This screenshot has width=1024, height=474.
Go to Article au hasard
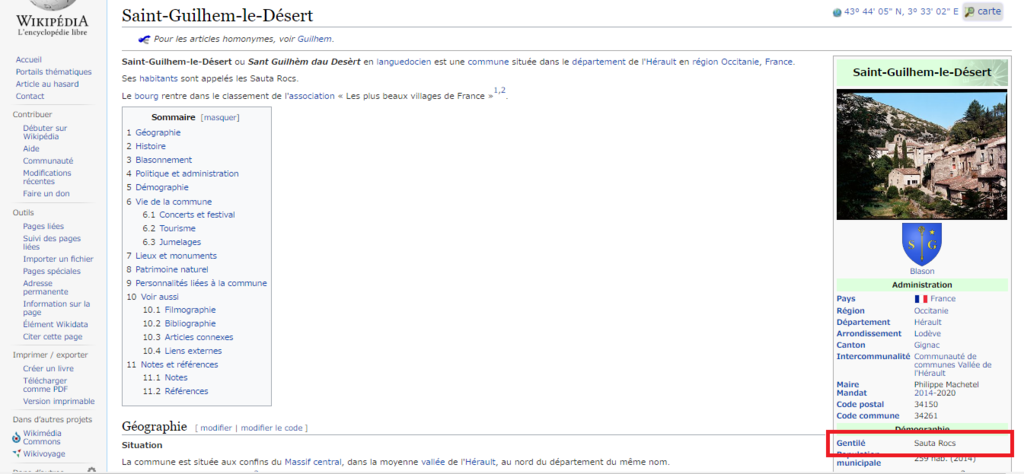pos(47,84)
